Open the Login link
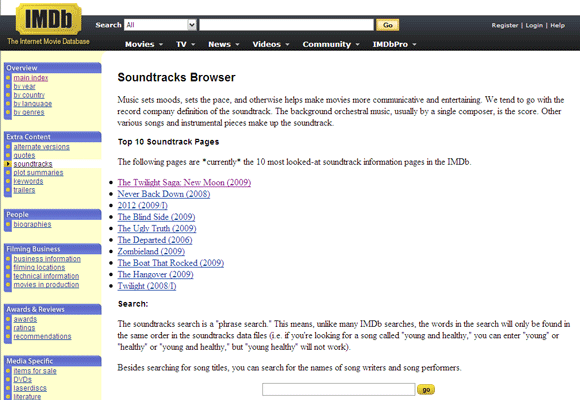 (534, 25)
